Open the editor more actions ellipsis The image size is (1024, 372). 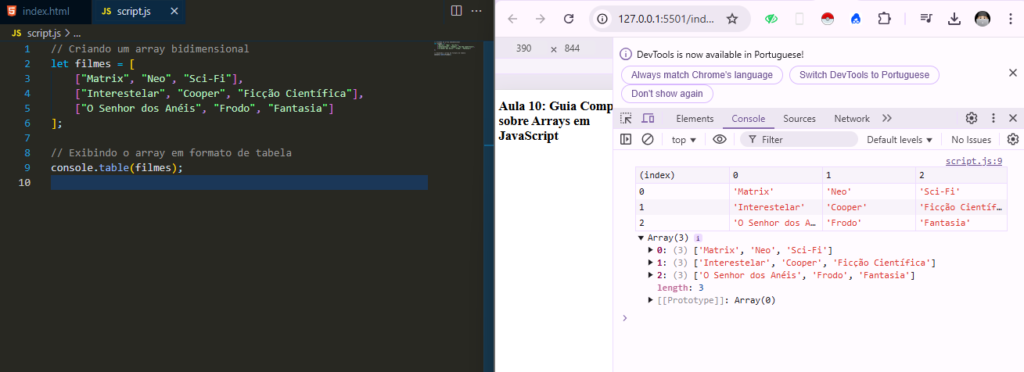(x=477, y=10)
